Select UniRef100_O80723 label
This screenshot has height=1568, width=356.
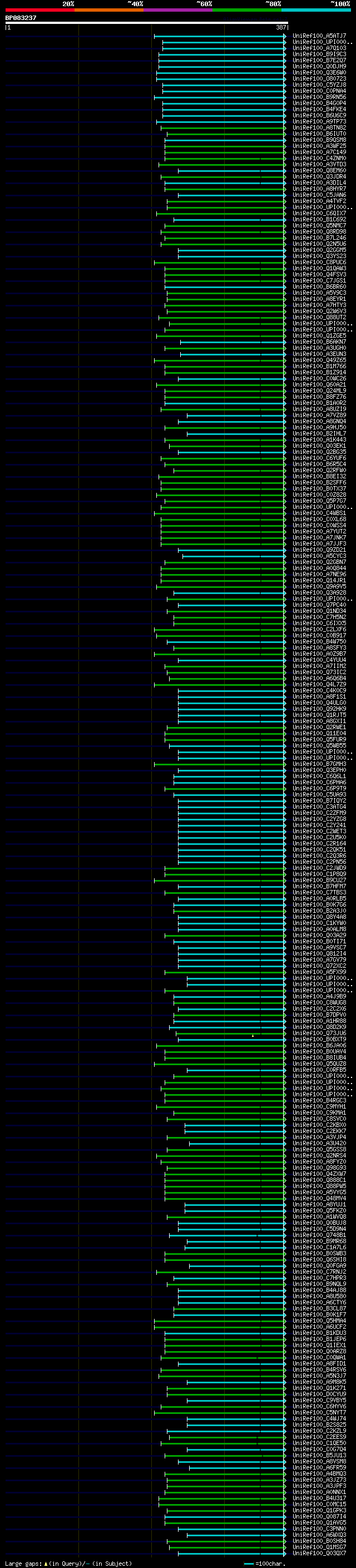click(319, 78)
